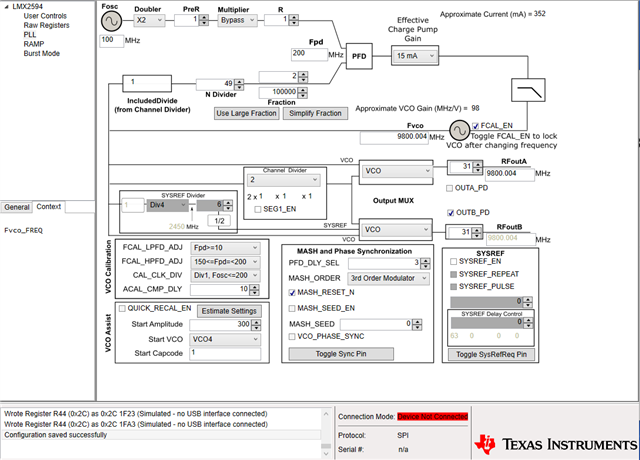This screenshot has width=640, height=460.
Task: Click the 1/2 divider block in SYSREF Divider
Action: (x=219, y=220)
